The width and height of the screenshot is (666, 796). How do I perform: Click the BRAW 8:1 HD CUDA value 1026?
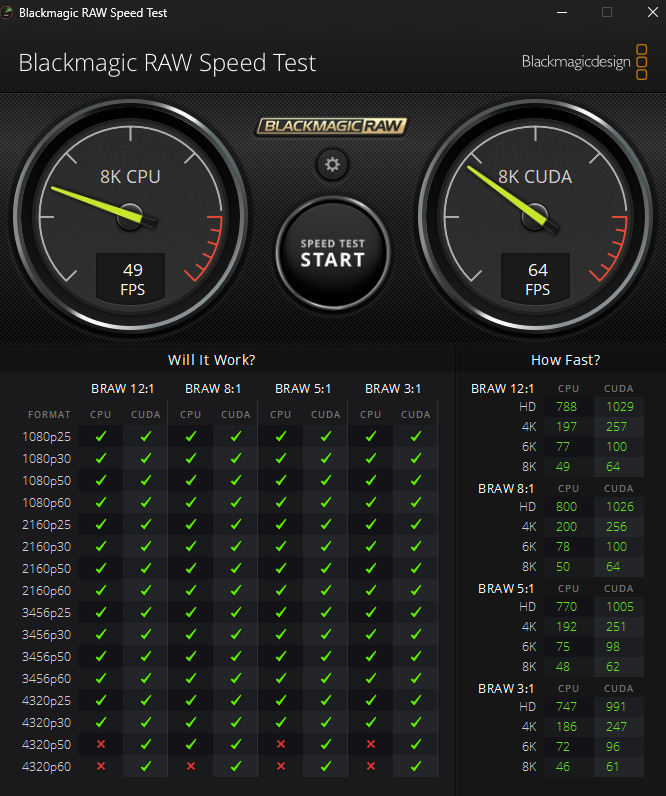[x=620, y=507]
